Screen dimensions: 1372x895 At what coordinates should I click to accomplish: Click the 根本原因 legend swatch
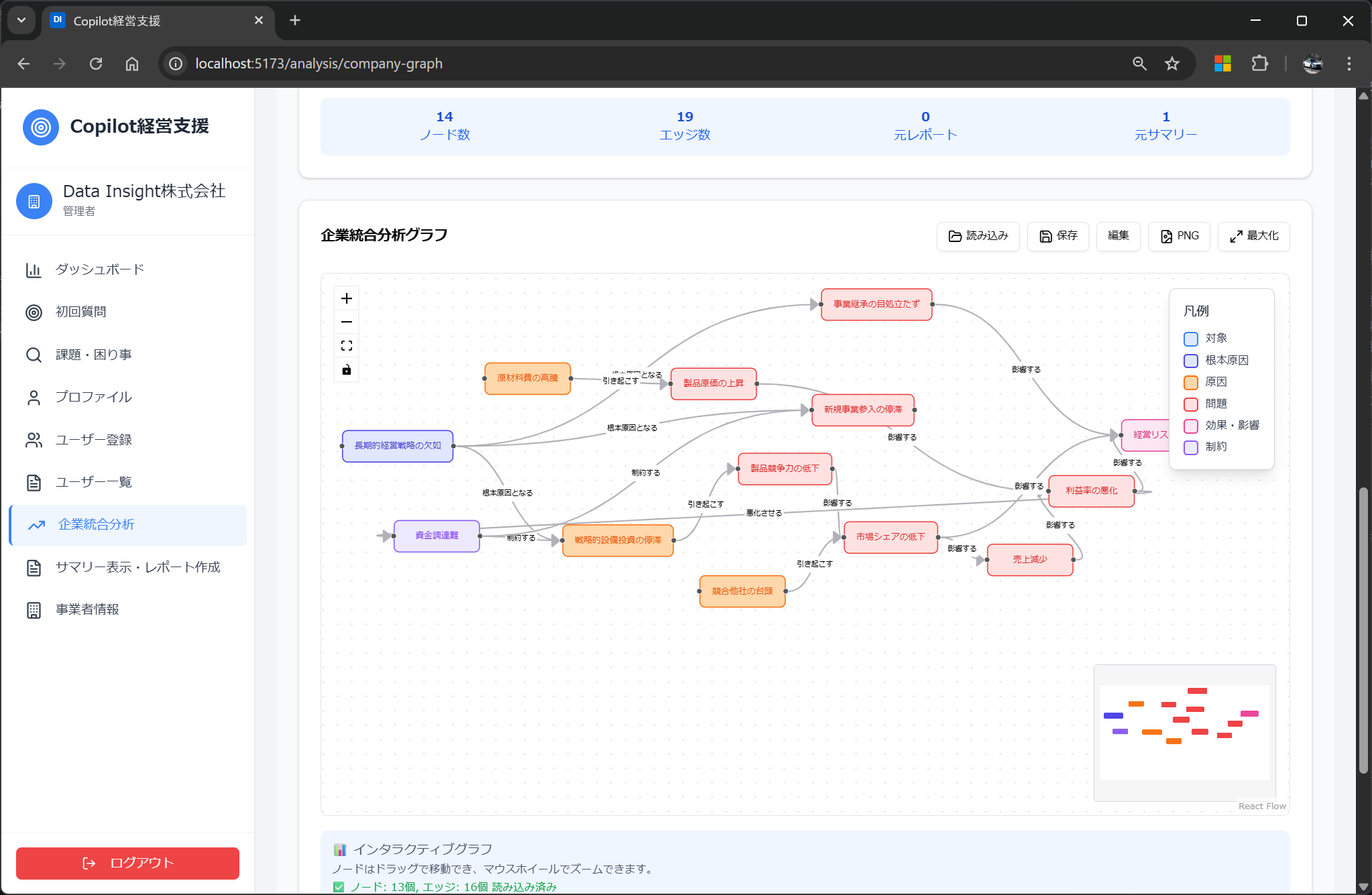1191,361
